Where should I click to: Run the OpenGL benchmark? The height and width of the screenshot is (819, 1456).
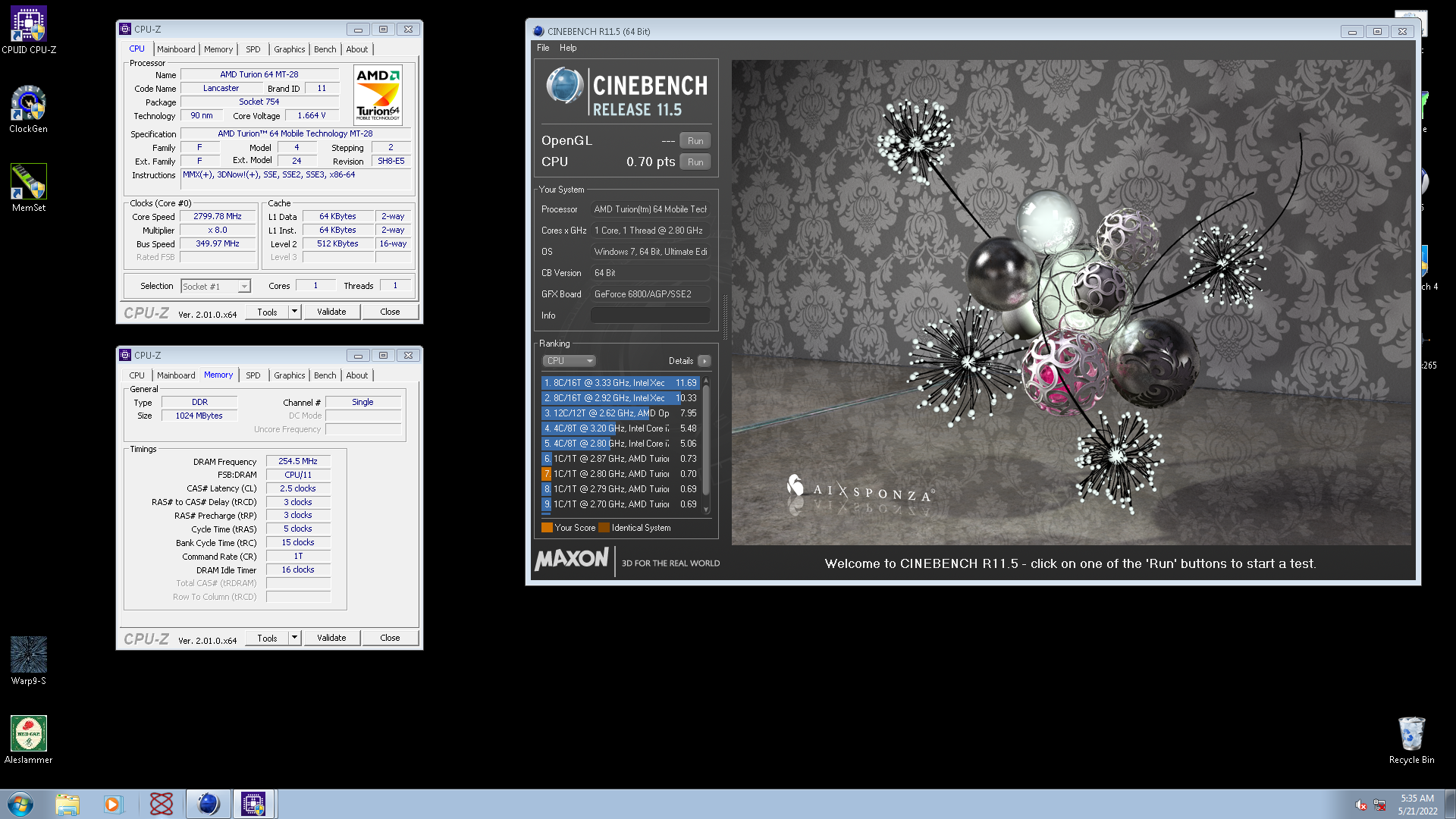point(695,141)
